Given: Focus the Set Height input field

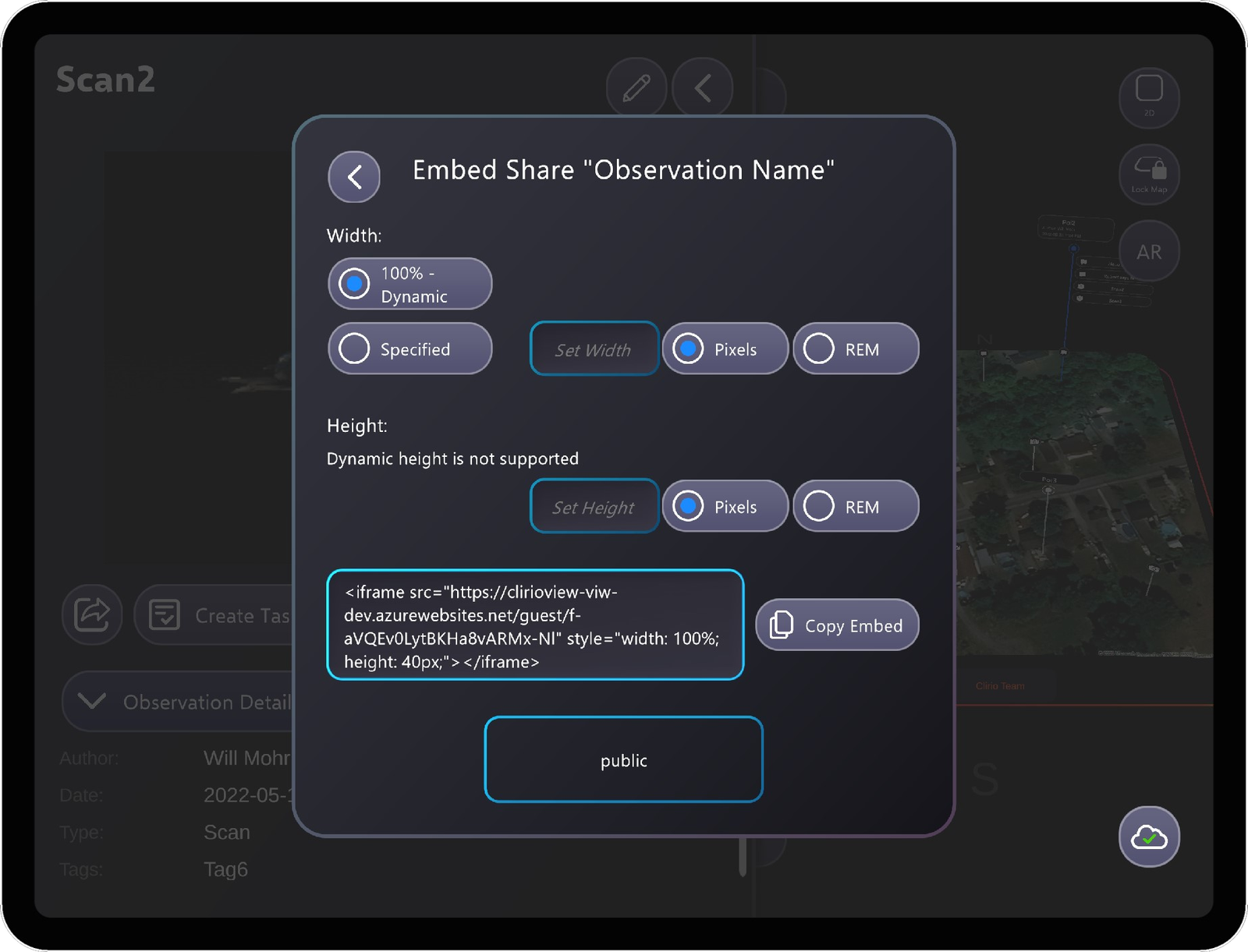Looking at the screenshot, I should pos(594,507).
